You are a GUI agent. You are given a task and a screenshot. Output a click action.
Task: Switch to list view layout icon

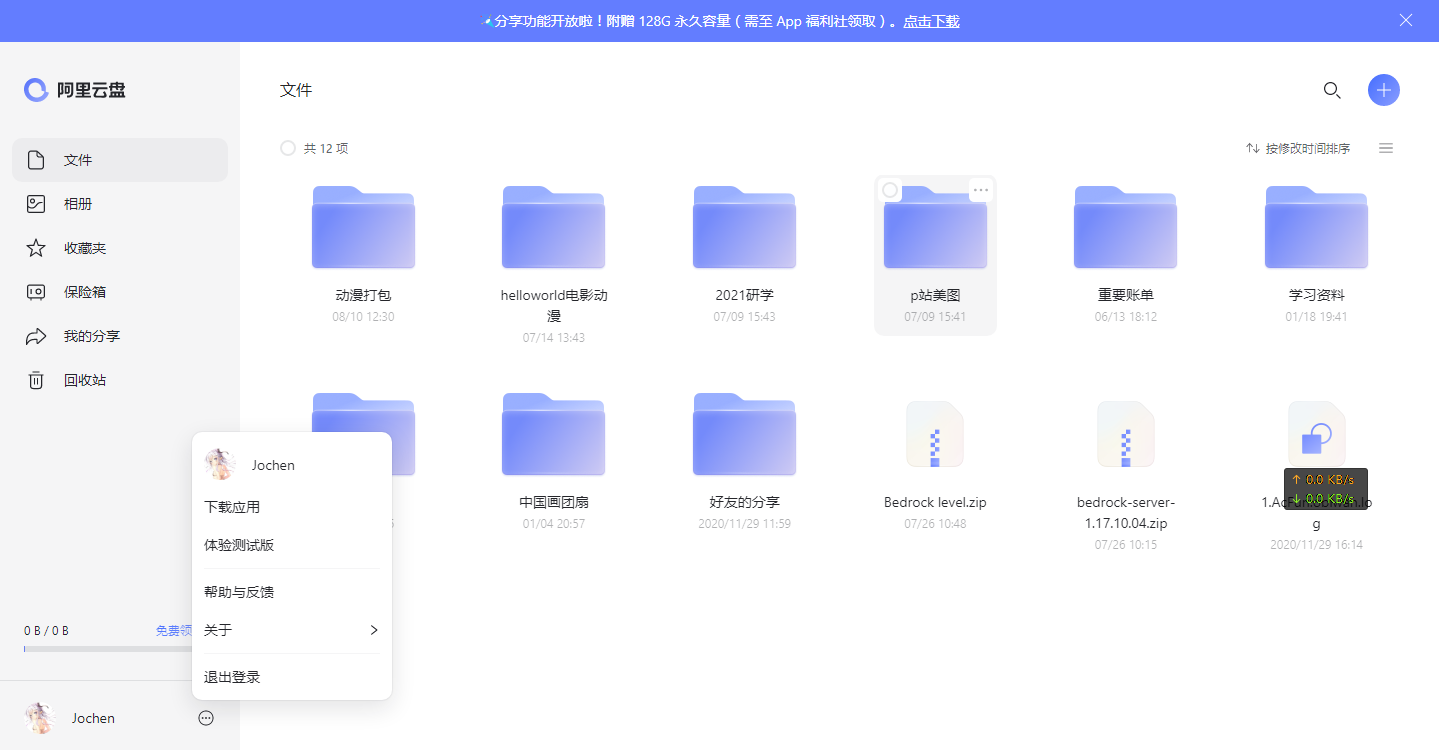1386,148
